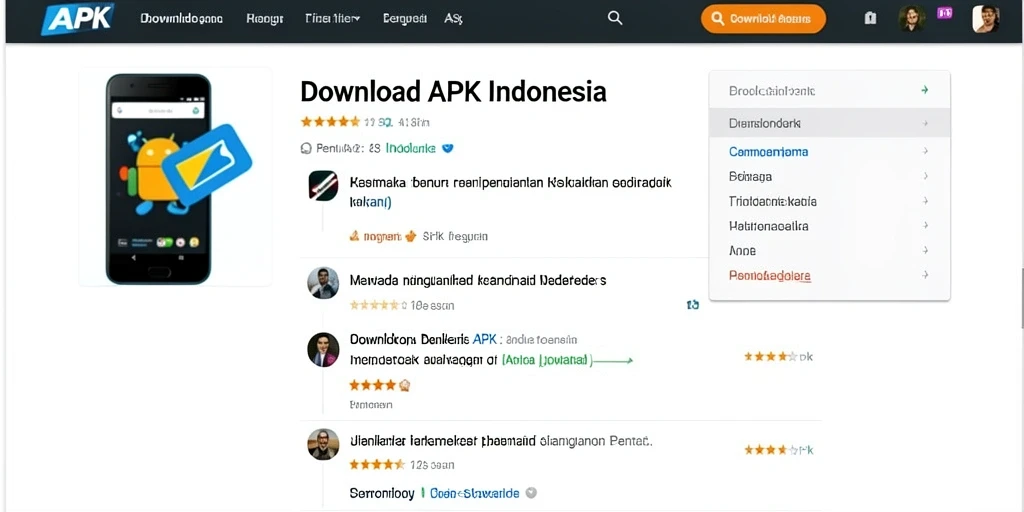Screen dimensions: 1024x512
Task: Click the page's vertical scrollbar thumb
Action: pos(1023,298)
